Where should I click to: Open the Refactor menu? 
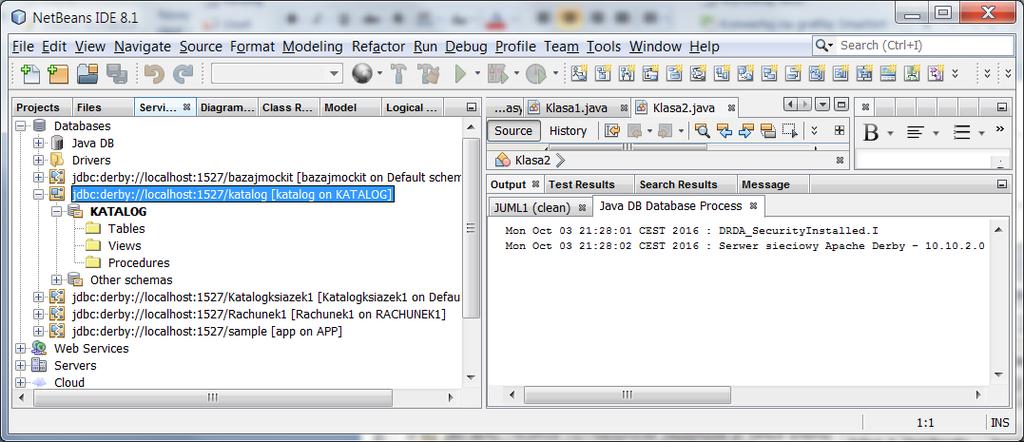point(378,46)
